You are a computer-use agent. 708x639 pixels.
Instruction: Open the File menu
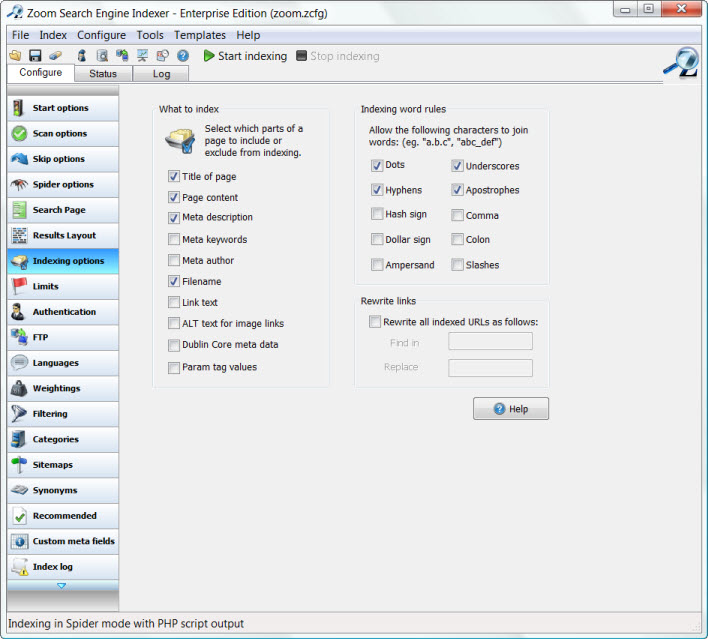(x=20, y=35)
